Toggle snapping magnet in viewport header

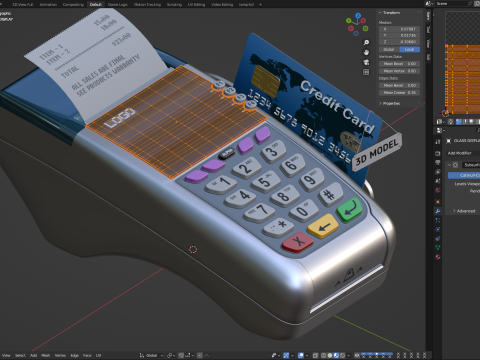pos(181,355)
